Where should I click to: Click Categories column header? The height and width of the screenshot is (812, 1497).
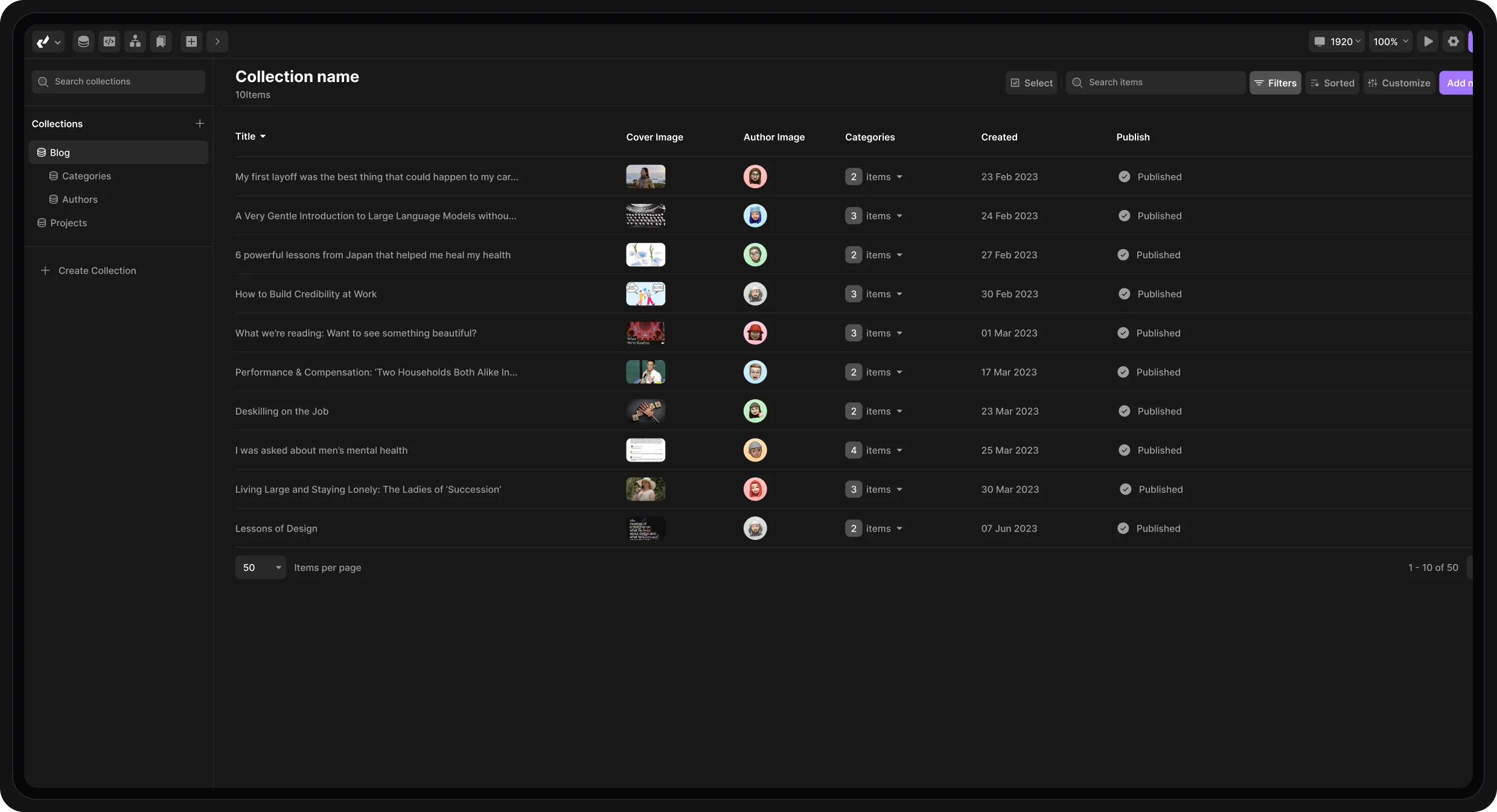pos(870,138)
